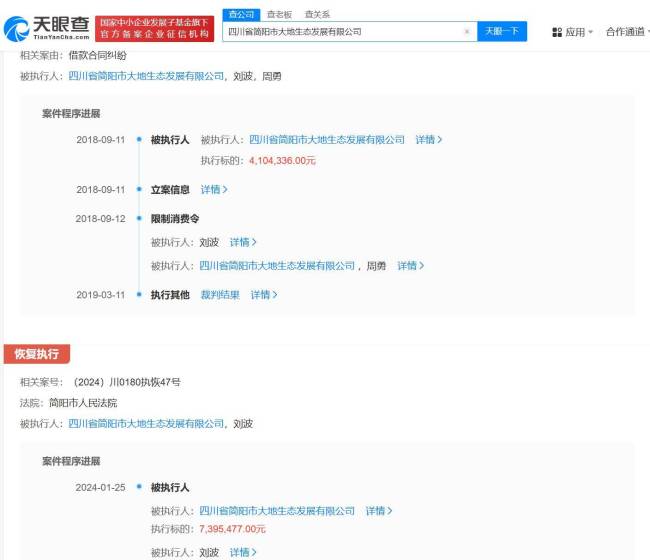Open company link under 限制消费令
Image resolution: width=650 pixels, height=560 pixels.
[277, 266]
